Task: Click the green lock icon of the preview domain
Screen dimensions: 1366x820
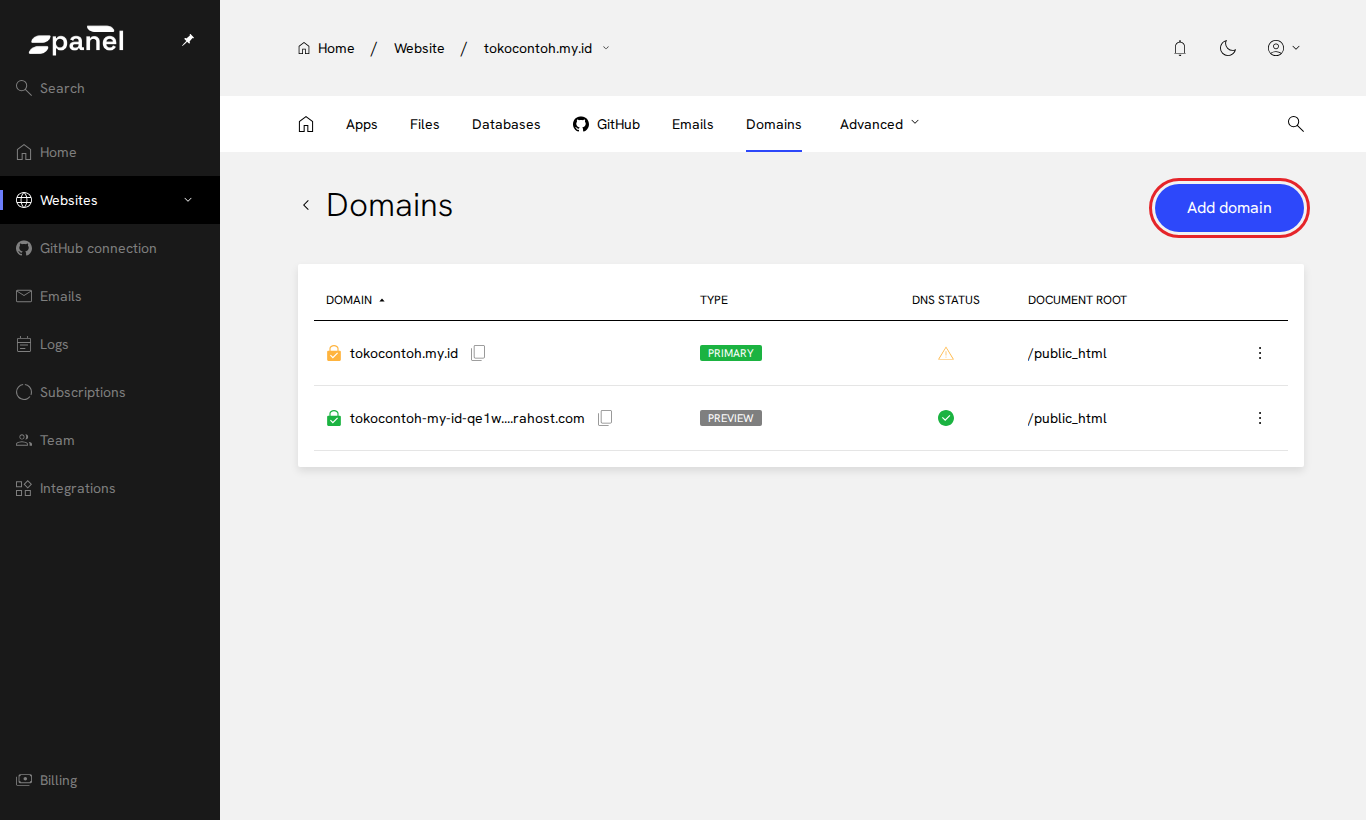Action: click(334, 418)
